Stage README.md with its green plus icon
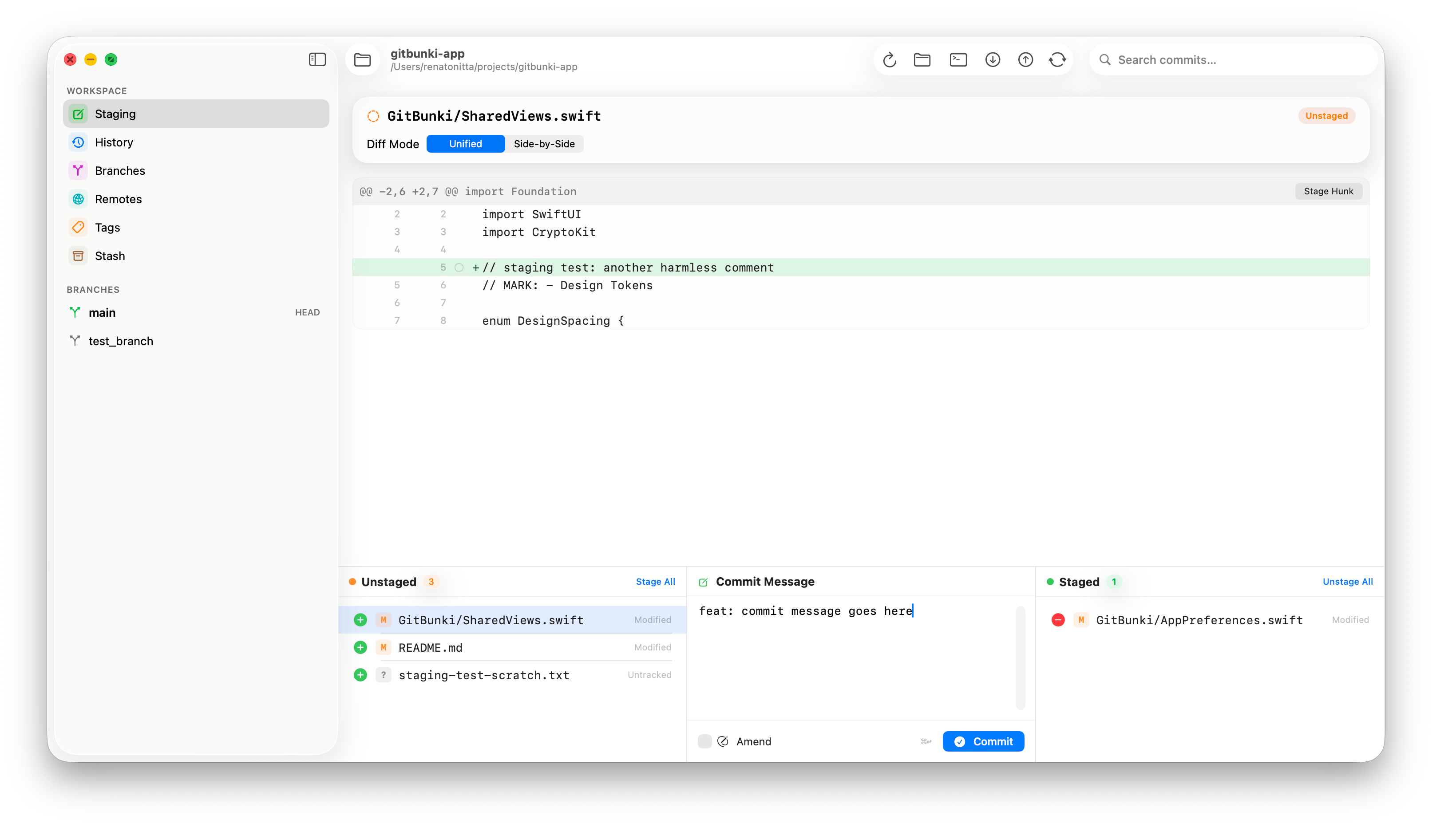 click(x=360, y=647)
